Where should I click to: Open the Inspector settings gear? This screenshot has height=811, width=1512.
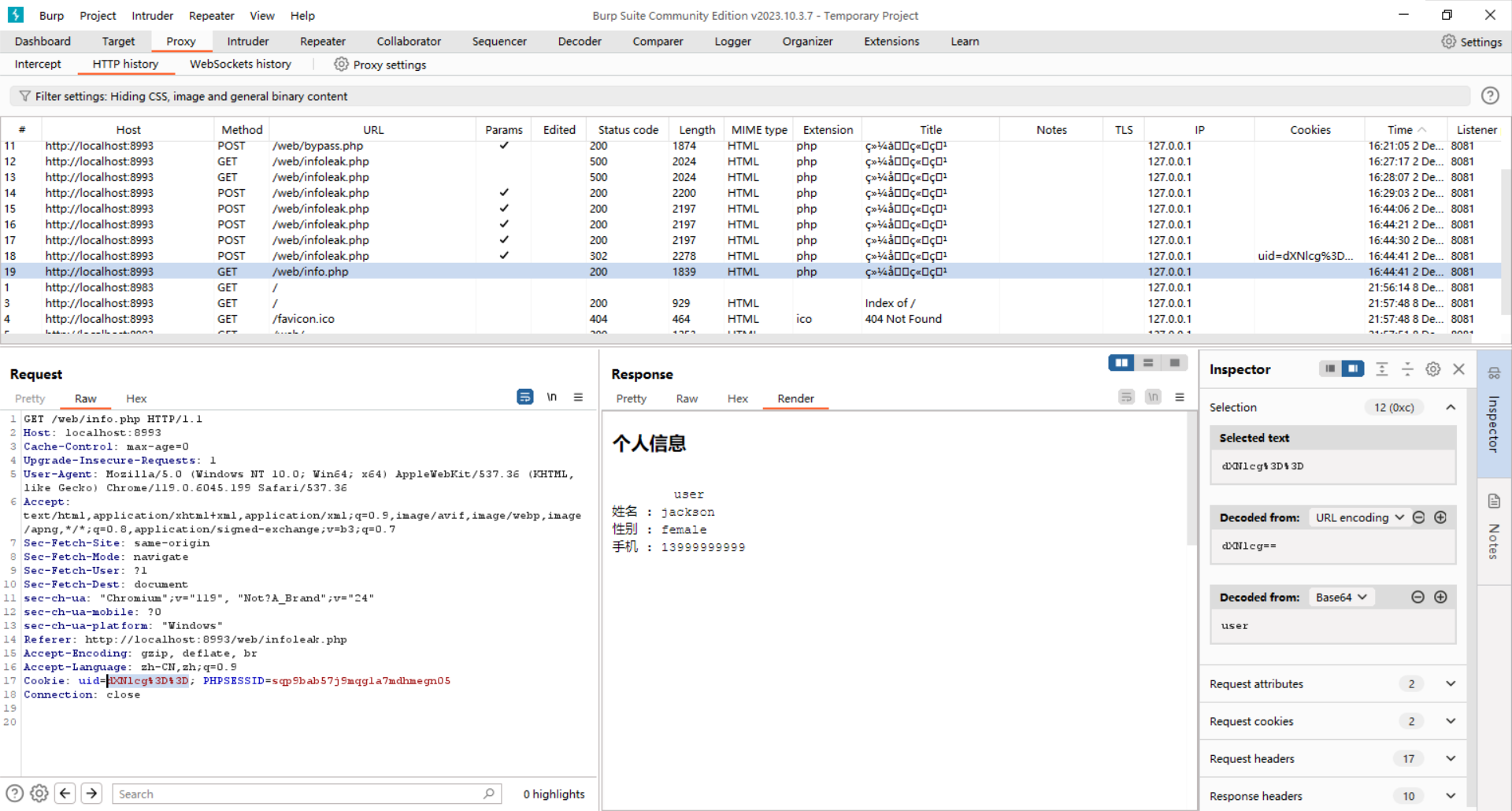click(1432, 368)
